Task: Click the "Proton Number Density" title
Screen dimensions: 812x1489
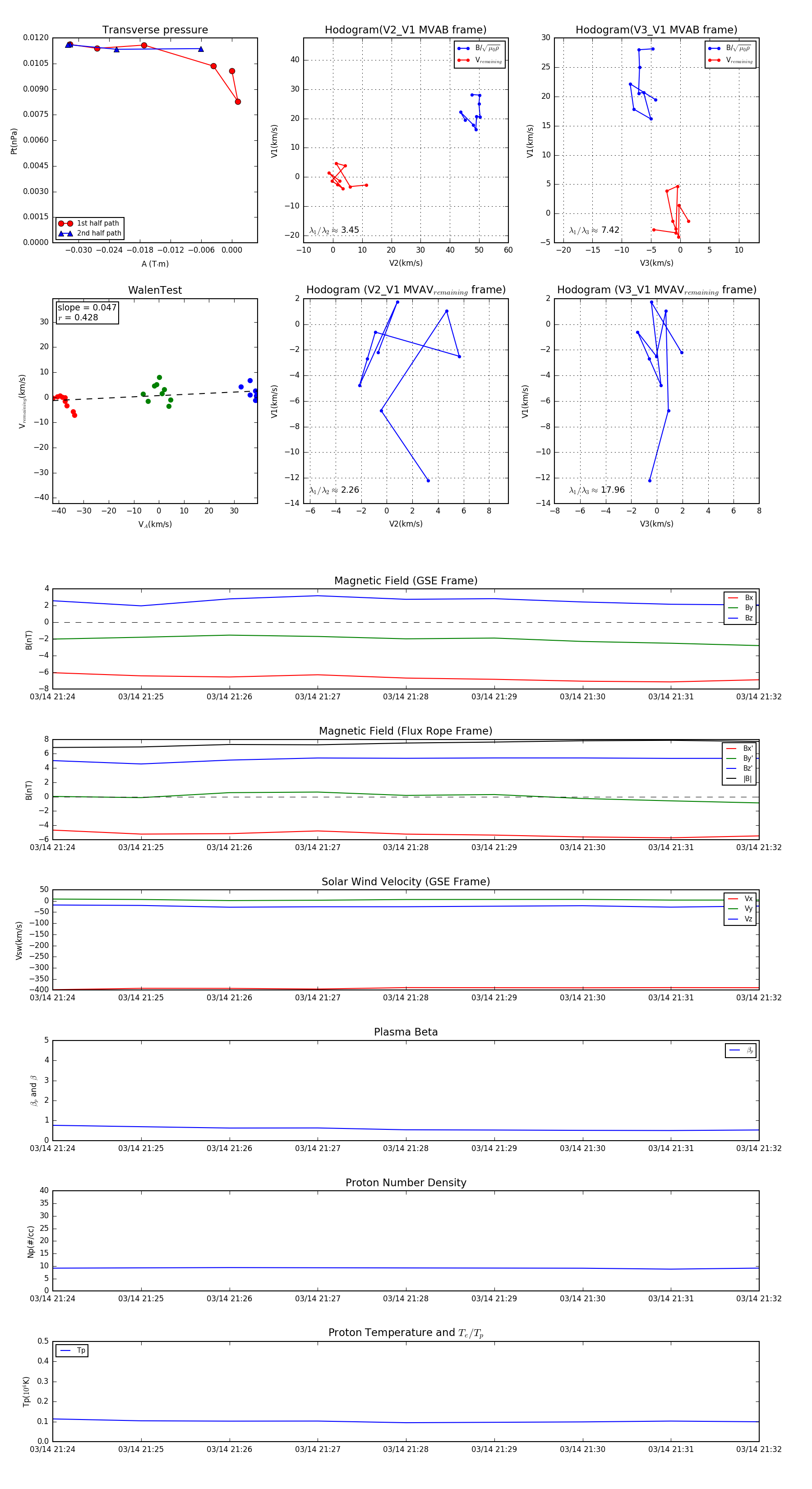Action: 406,1183
